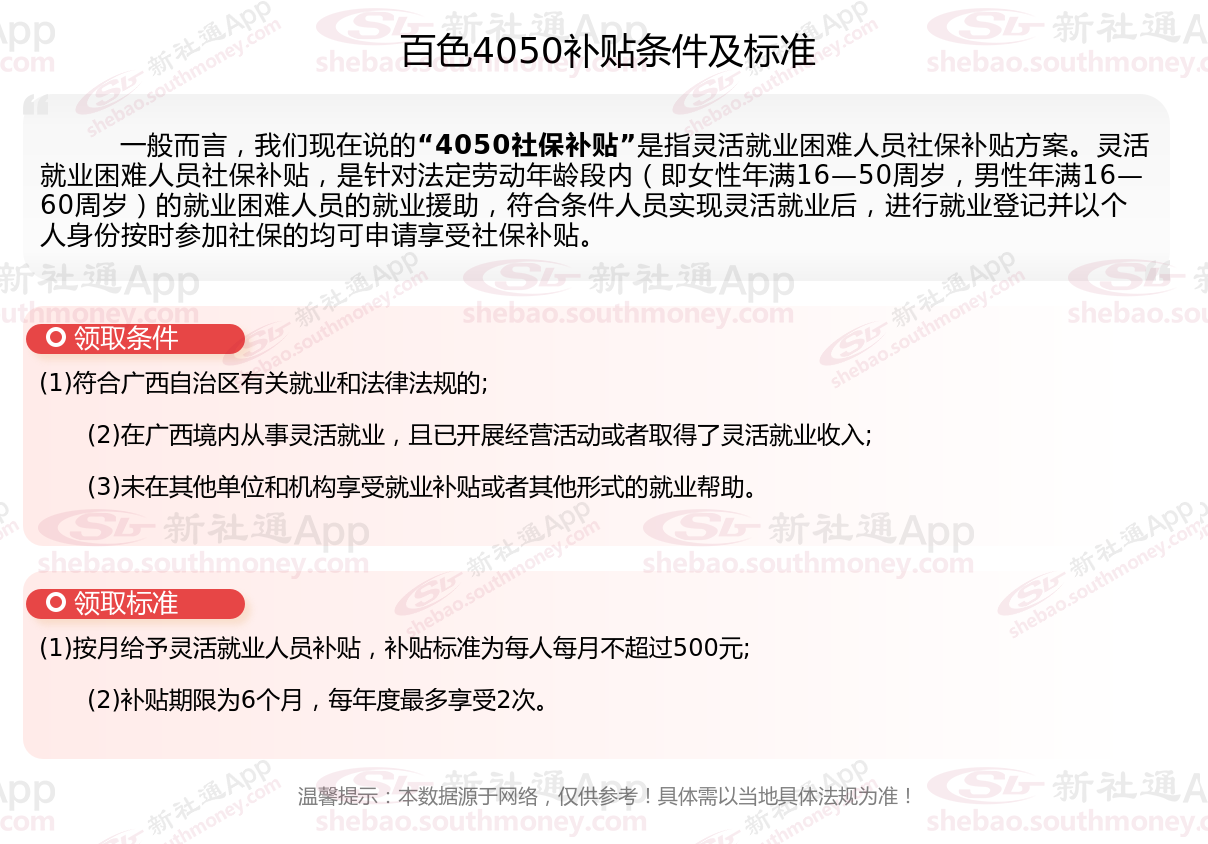This screenshot has width=1208, height=844.
Task: Click the circle icon beside 领取条件
Action: pyautogui.click(x=57, y=338)
